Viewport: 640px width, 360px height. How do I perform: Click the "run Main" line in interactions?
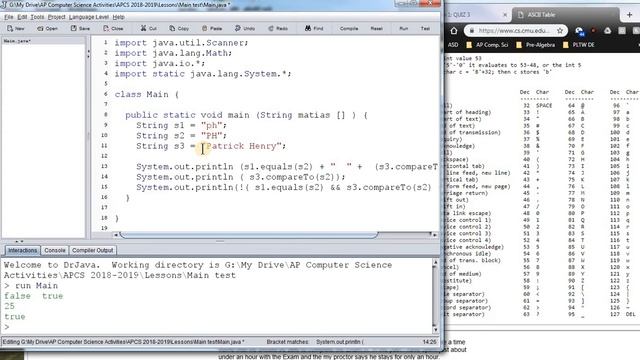tap(31, 286)
